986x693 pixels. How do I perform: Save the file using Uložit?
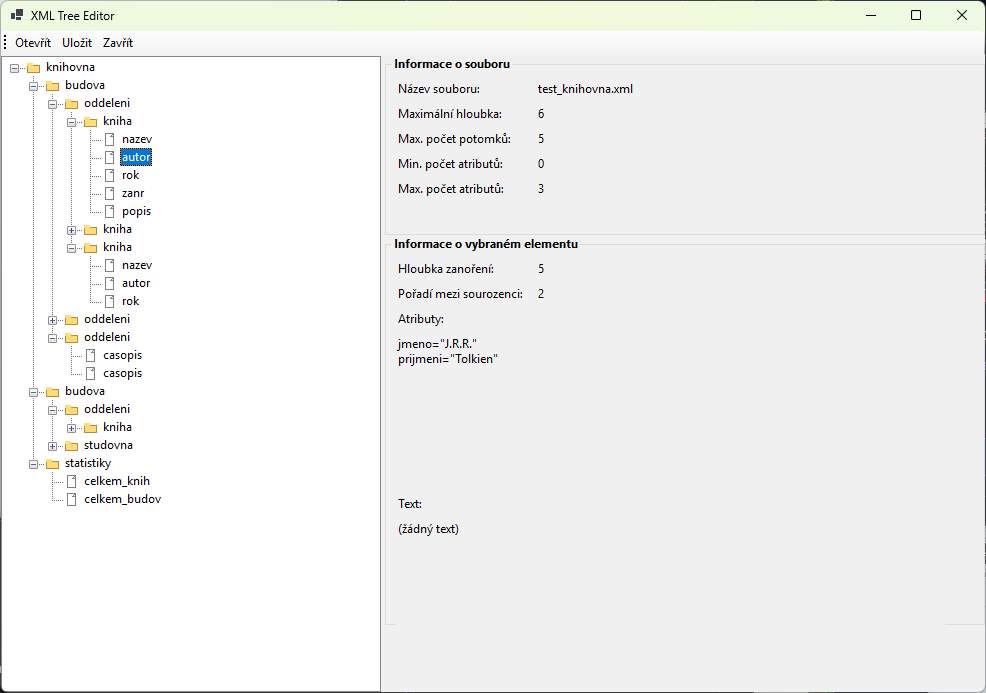(77, 43)
